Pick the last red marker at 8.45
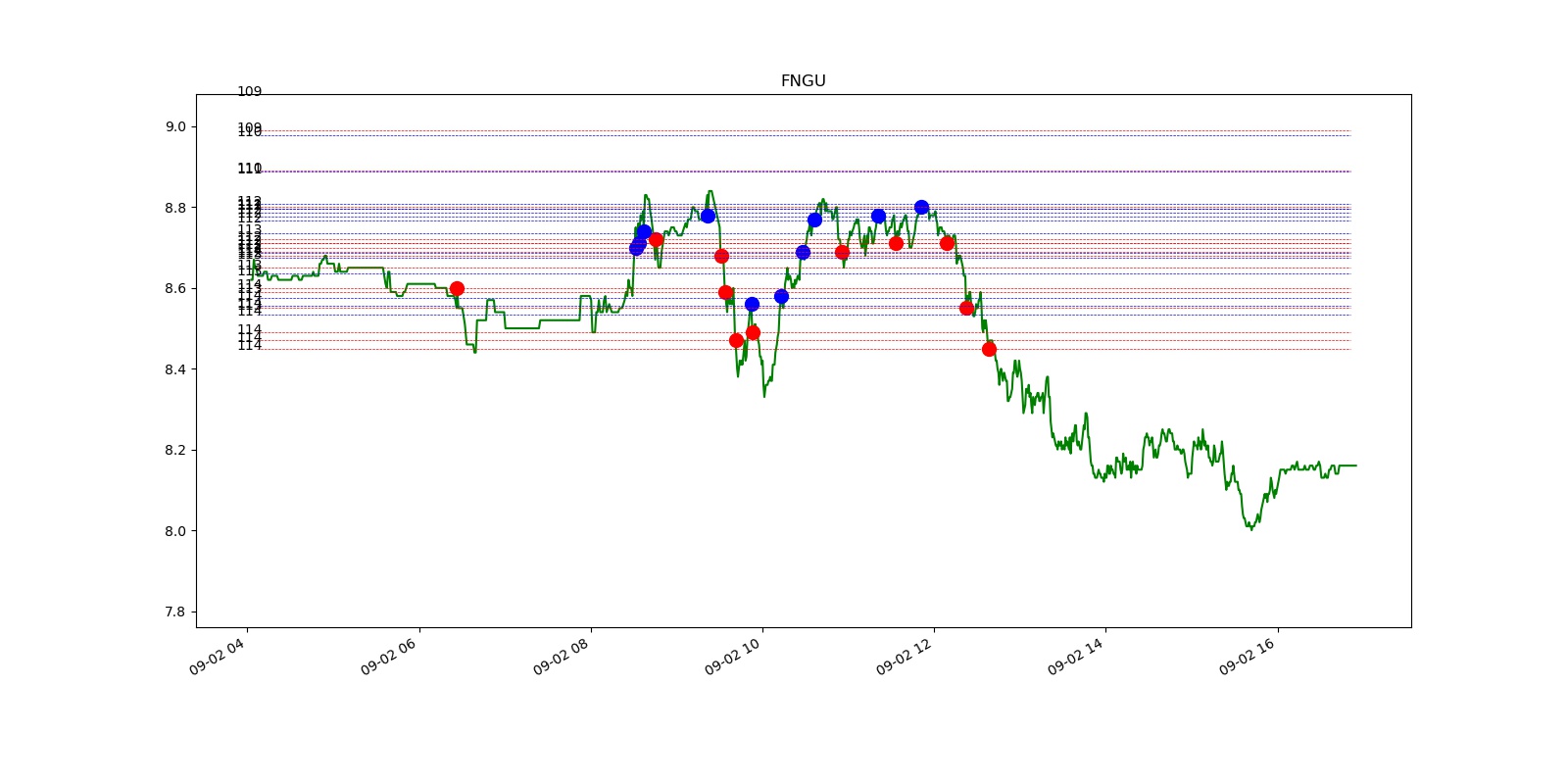This screenshot has height=784, width=1568. (x=989, y=349)
